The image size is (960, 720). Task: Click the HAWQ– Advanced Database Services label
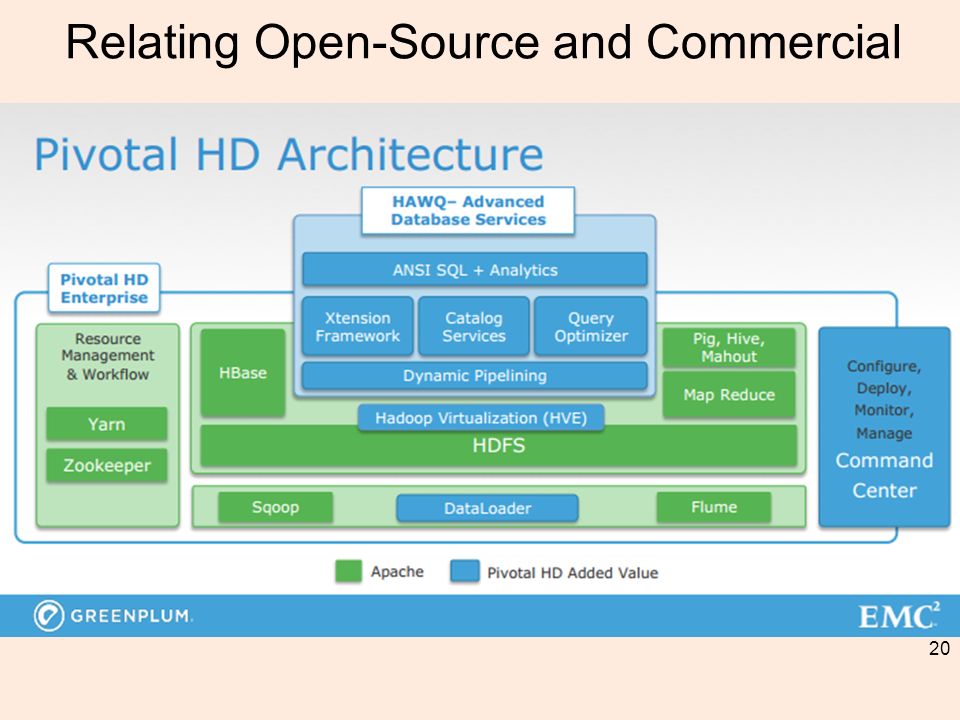pos(468,211)
